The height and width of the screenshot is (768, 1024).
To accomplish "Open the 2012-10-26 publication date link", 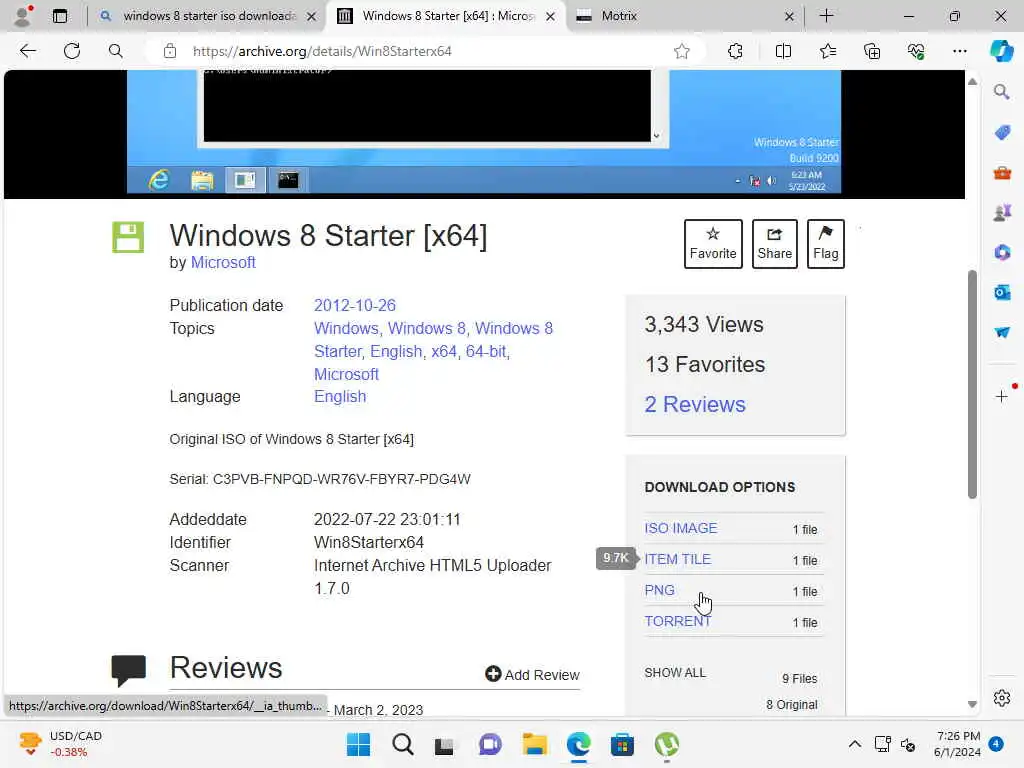I will click(x=355, y=306).
